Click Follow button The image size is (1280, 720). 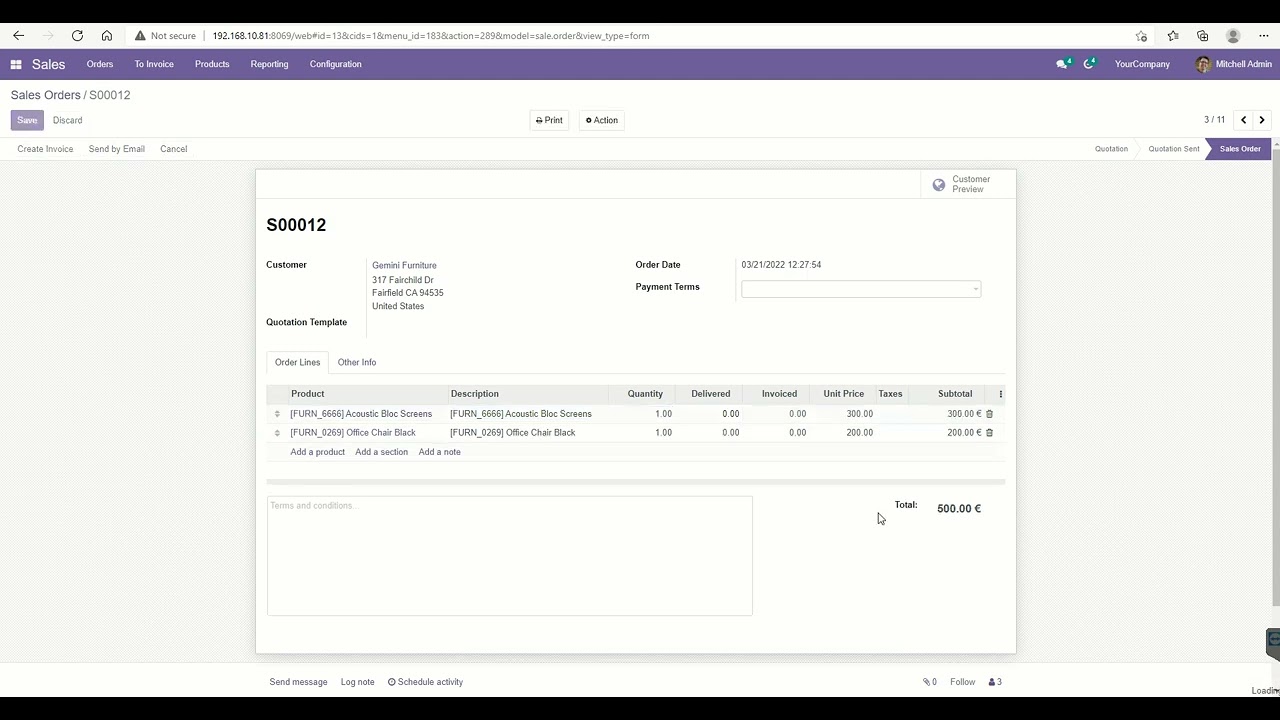pyautogui.click(x=963, y=682)
